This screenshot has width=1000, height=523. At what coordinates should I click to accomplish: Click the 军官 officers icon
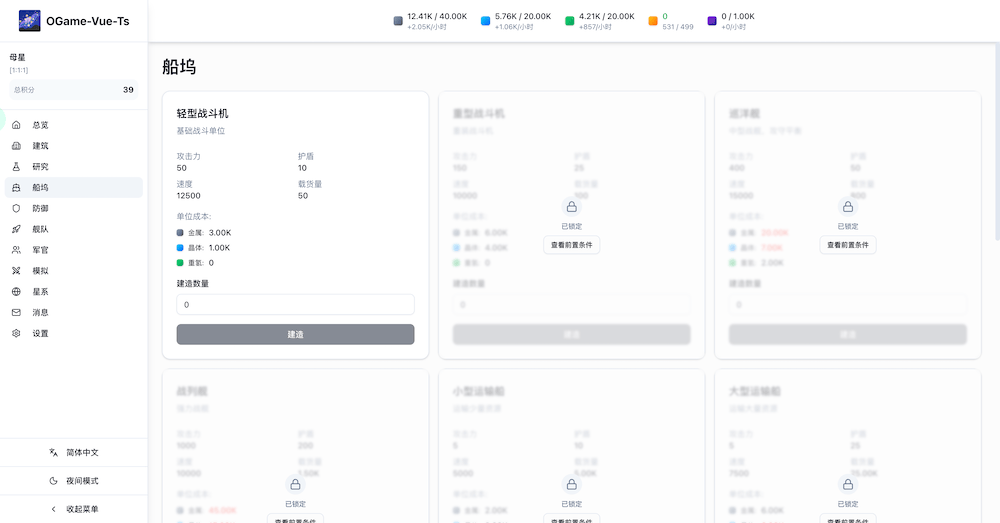16,250
